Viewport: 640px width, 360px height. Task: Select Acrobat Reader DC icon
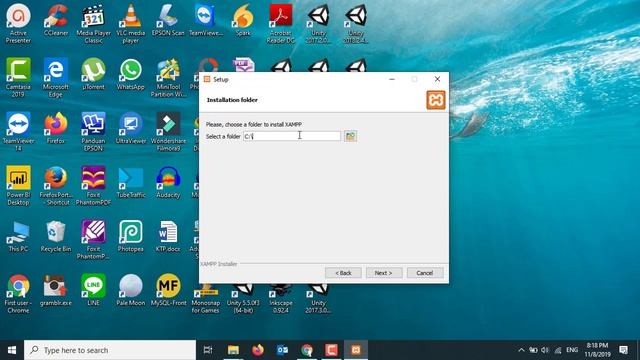[281, 24]
